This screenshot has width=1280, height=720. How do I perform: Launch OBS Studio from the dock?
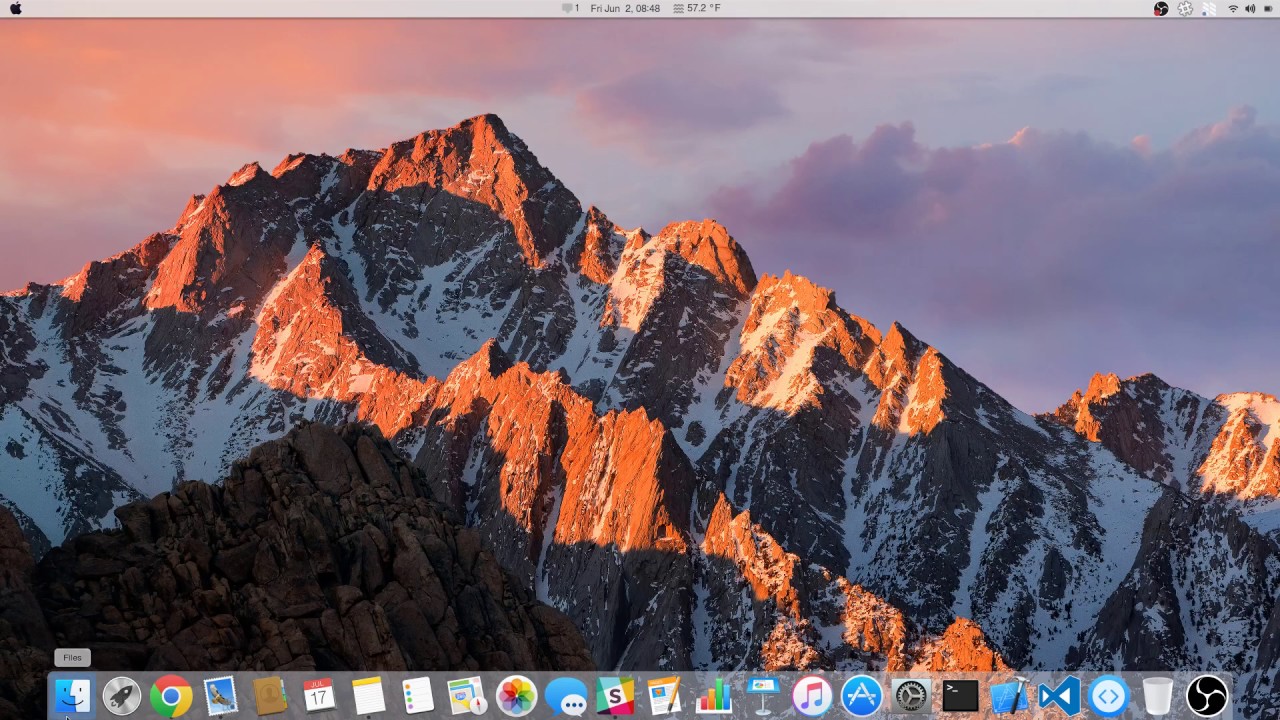[x=1207, y=696]
